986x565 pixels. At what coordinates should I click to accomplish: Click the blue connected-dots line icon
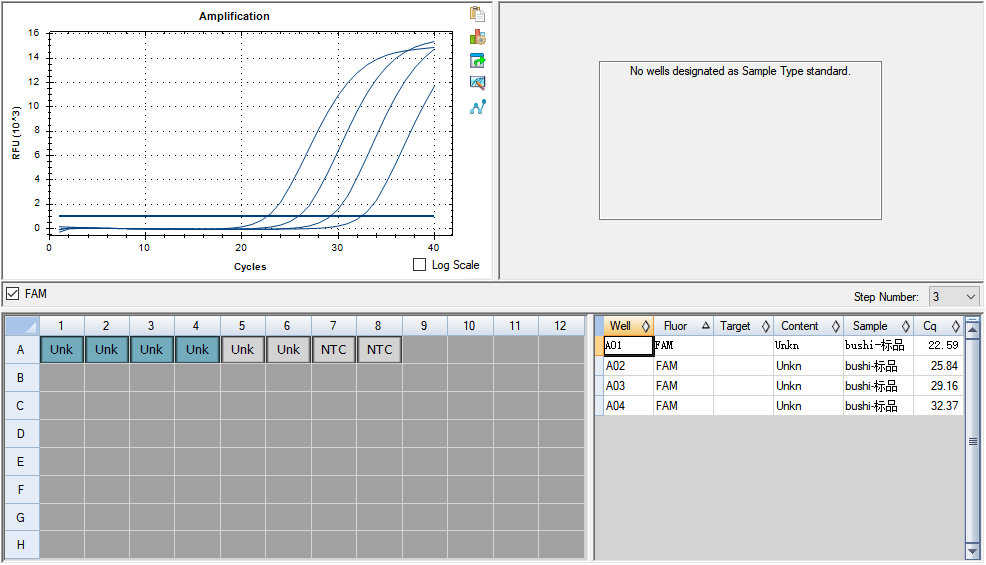click(477, 107)
